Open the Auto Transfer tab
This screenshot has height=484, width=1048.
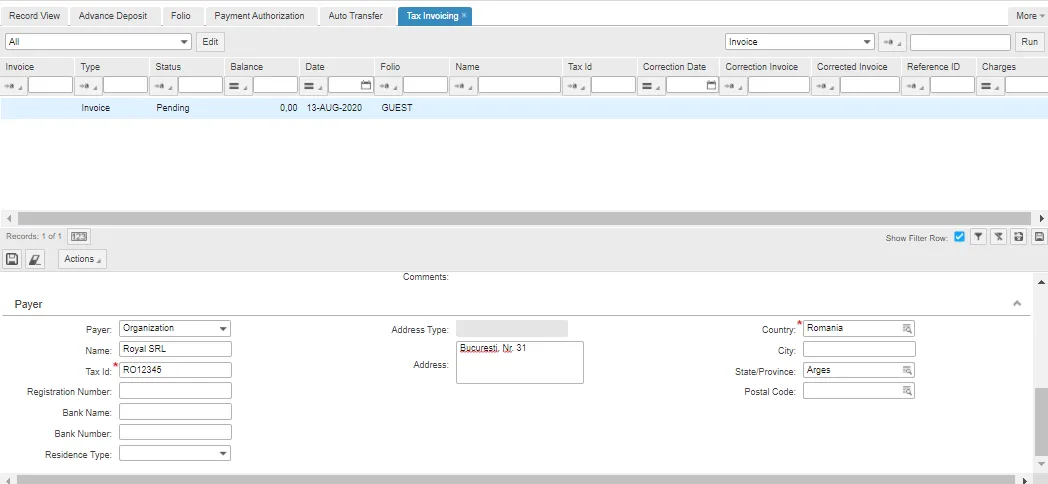click(x=356, y=15)
